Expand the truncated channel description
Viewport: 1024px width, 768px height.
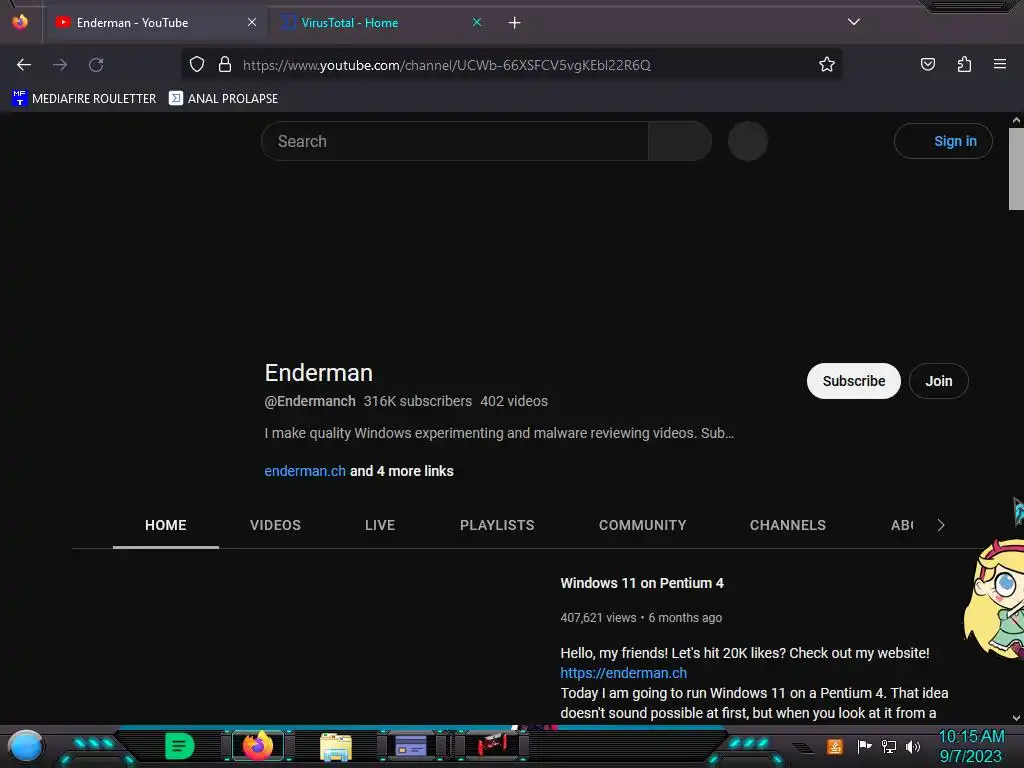(499, 433)
